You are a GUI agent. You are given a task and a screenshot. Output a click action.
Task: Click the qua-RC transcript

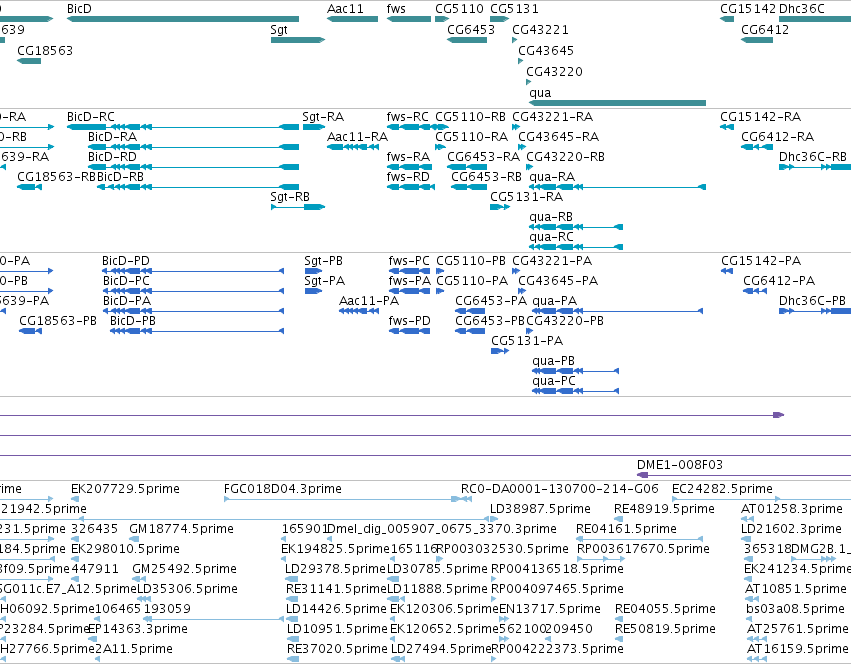[576, 247]
